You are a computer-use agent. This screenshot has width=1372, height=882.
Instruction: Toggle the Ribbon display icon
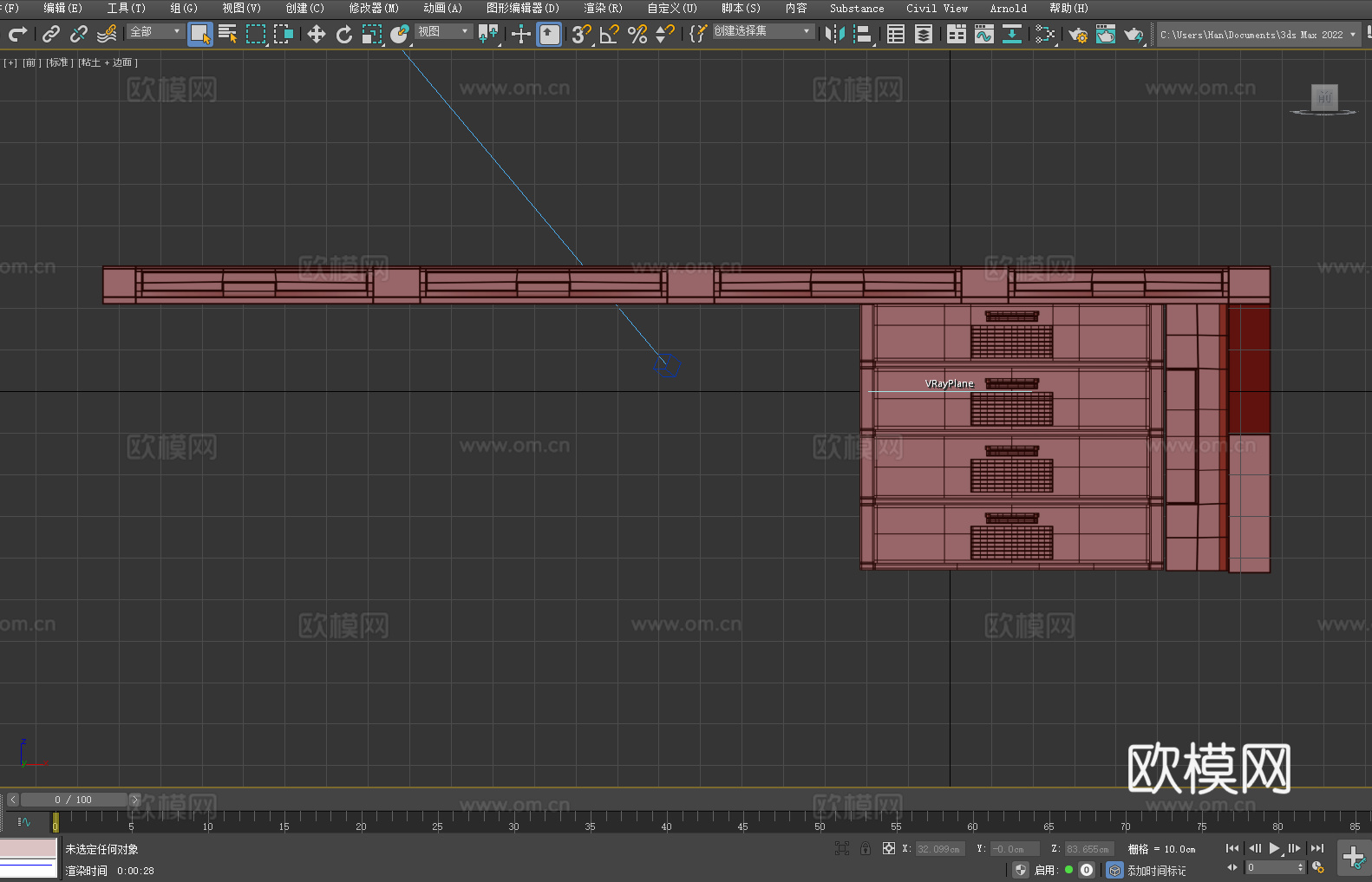[x=957, y=34]
